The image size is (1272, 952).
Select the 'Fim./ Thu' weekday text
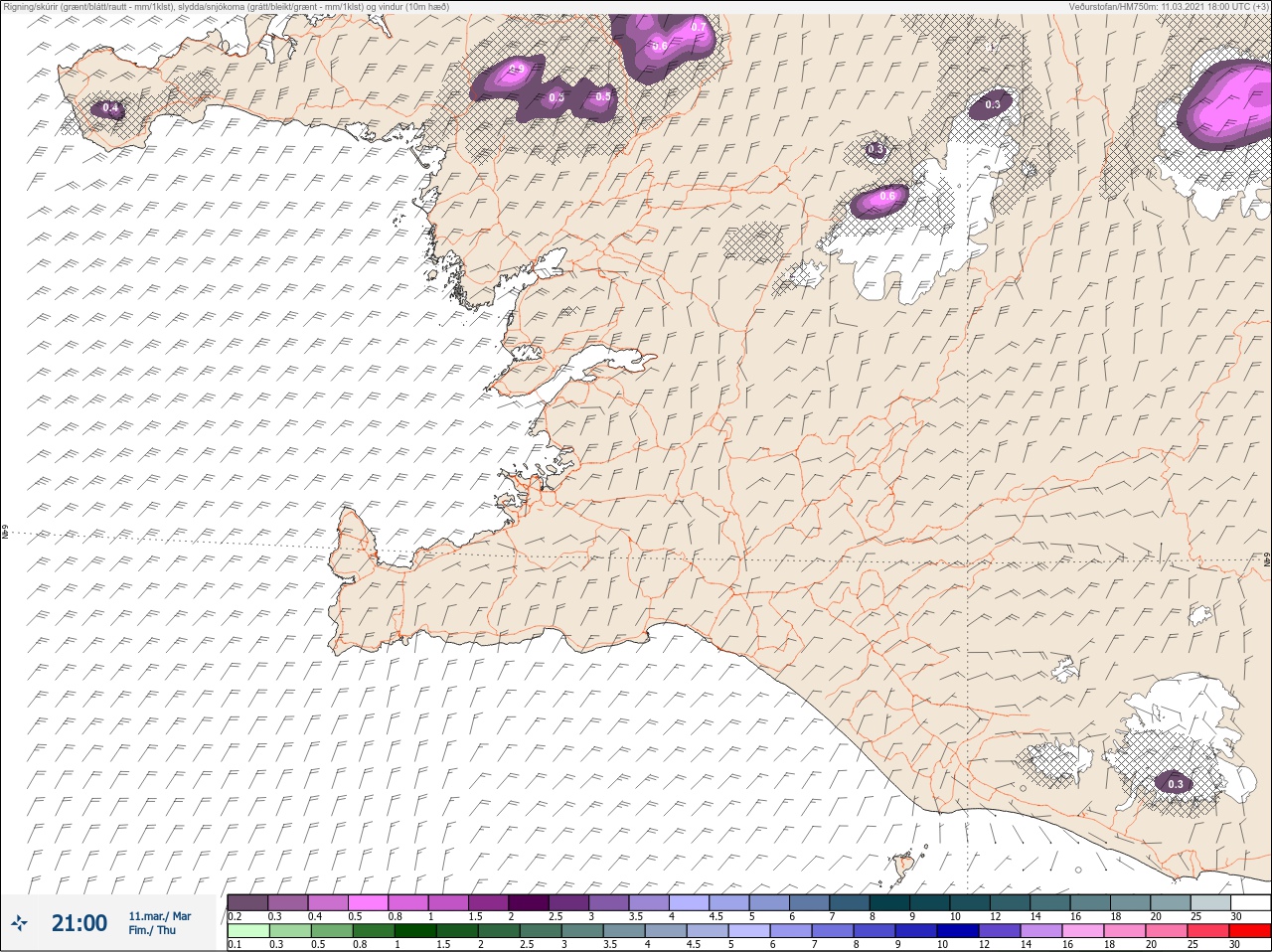click(x=152, y=930)
